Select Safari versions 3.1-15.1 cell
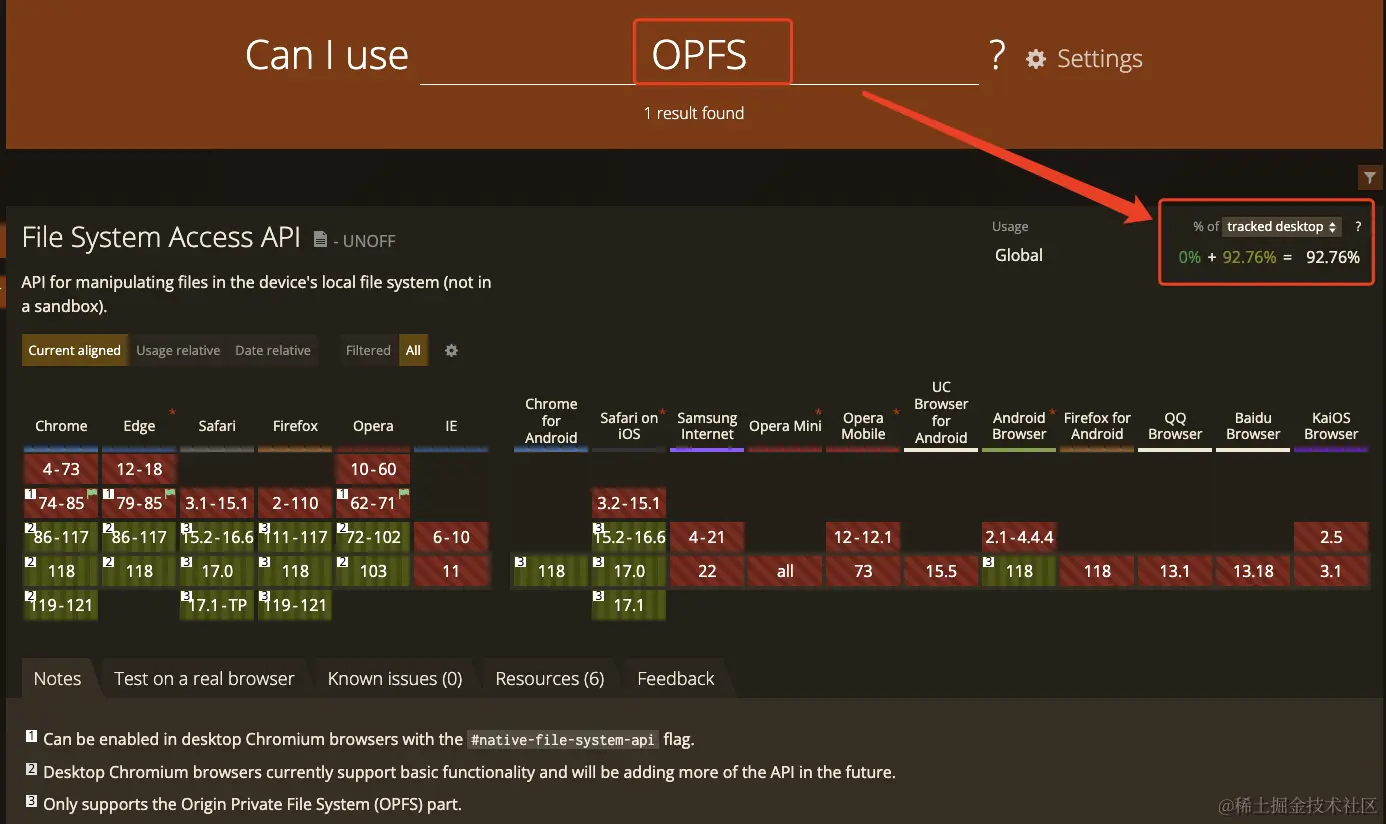The height and width of the screenshot is (824, 1386). 217,503
